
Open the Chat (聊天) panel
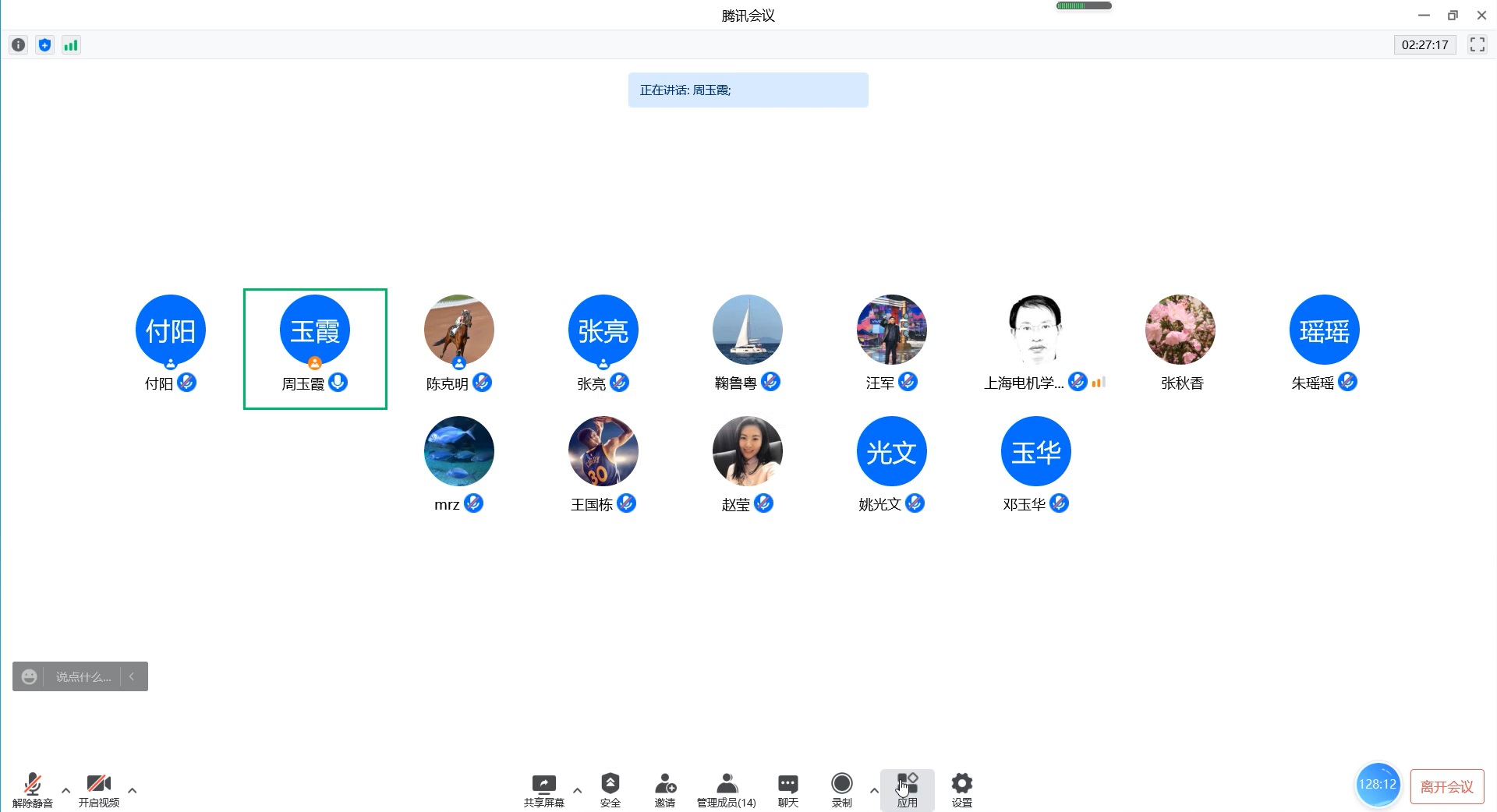pos(787,789)
